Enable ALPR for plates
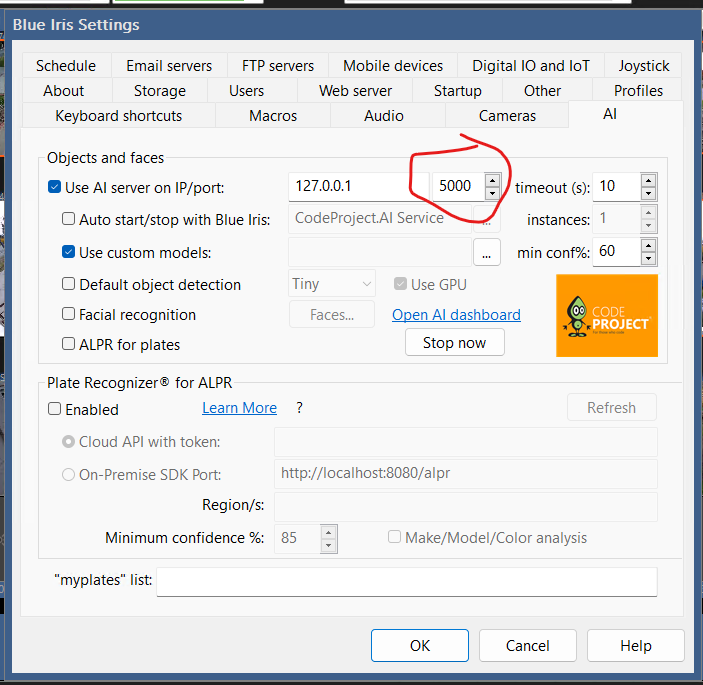This screenshot has height=685, width=703. 68,344
